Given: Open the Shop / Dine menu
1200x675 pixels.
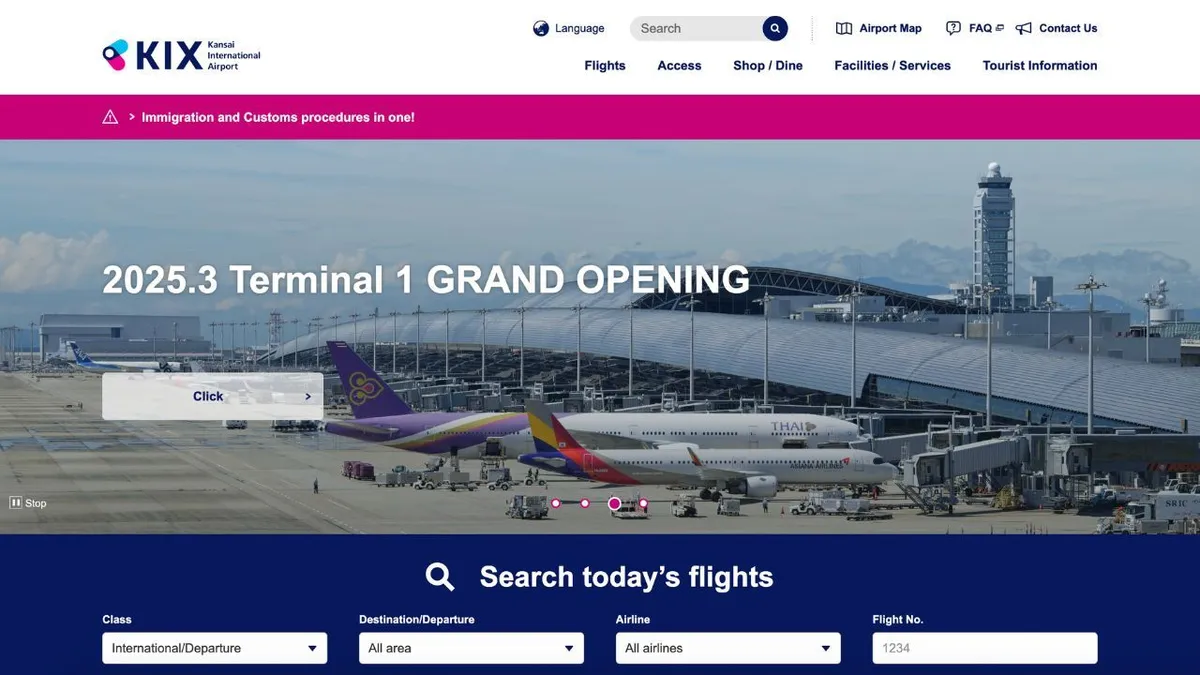Looking at the screenshot, I should coord(768,65).
